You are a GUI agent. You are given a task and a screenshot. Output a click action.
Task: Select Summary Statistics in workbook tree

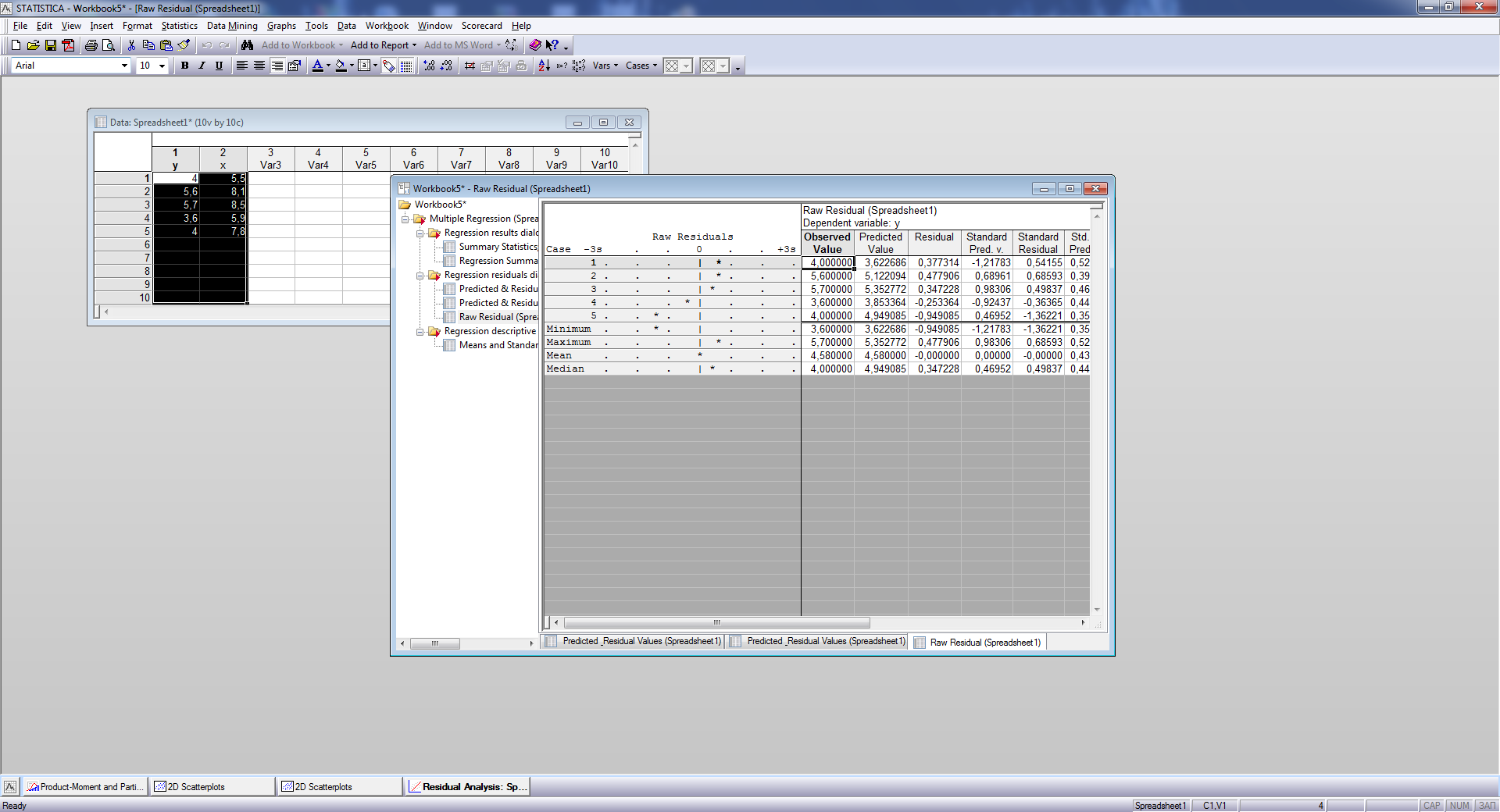click(x=498, y=247)
